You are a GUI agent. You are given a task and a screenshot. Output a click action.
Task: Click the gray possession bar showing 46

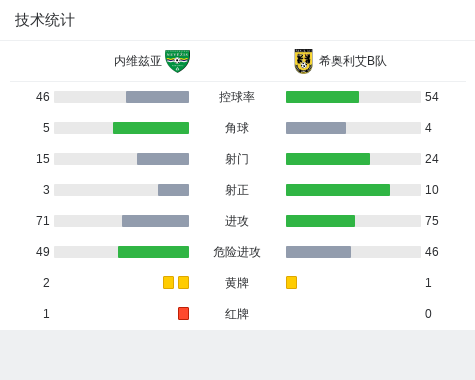(x=157, y=97)
